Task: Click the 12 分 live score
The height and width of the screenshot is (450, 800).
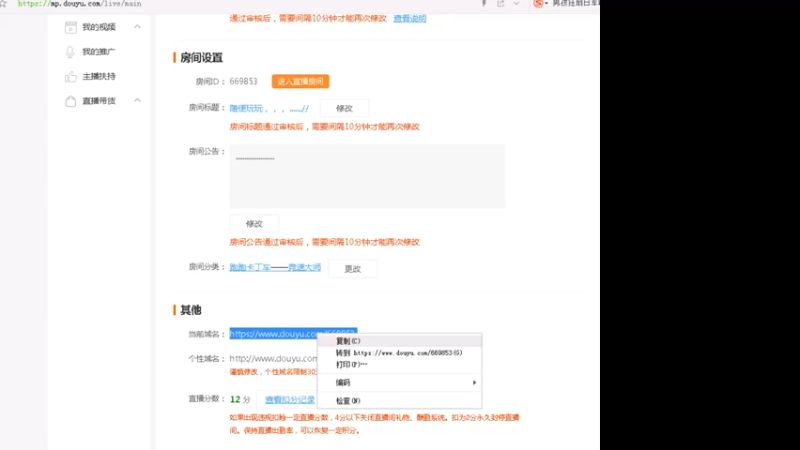Action: coord(240,399)
